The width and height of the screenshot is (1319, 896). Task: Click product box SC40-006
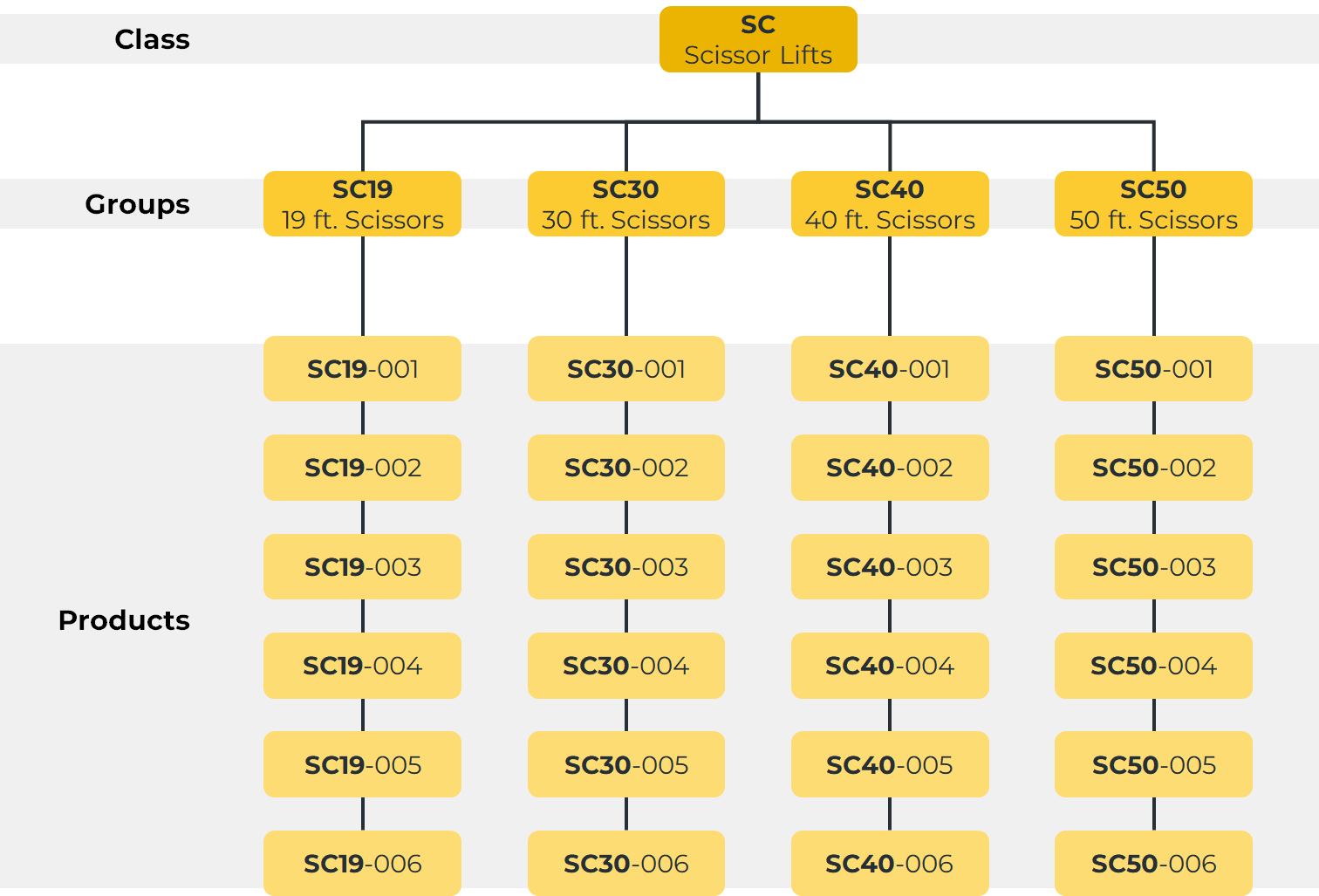coord(890,864)
